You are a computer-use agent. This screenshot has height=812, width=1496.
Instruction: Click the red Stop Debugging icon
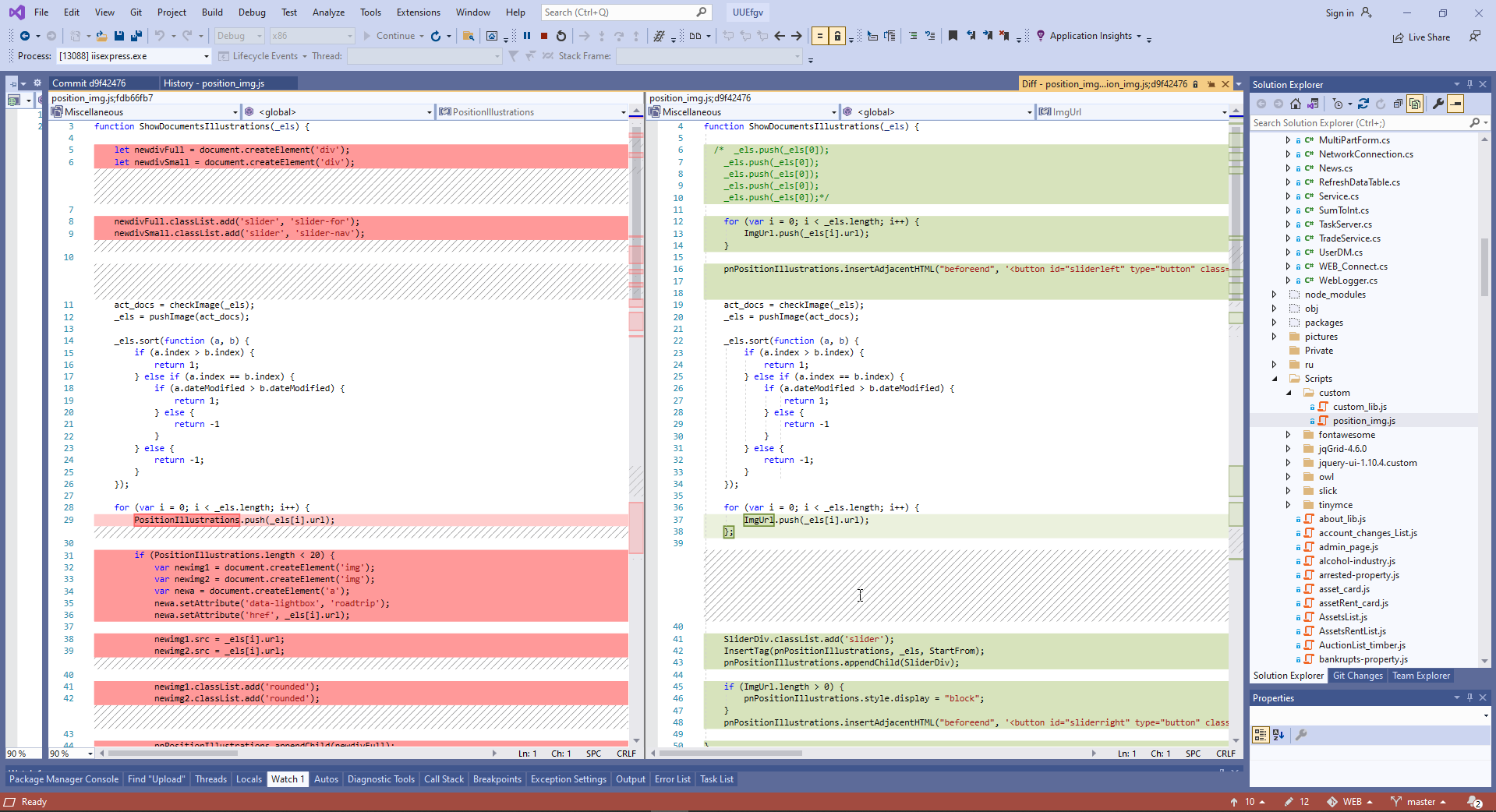[x=544, y=36]
